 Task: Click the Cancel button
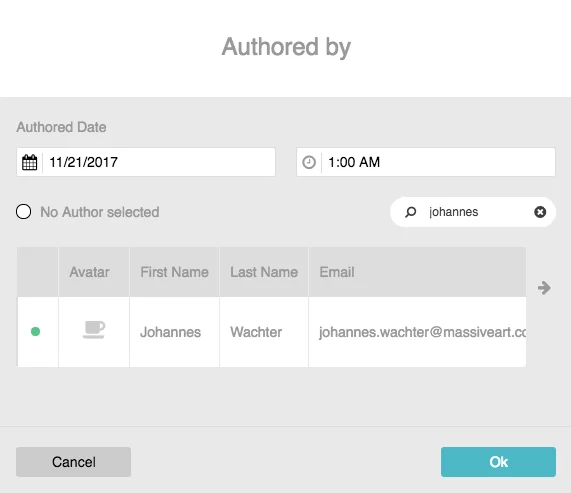pyautogui.click(x=73, y=462)
